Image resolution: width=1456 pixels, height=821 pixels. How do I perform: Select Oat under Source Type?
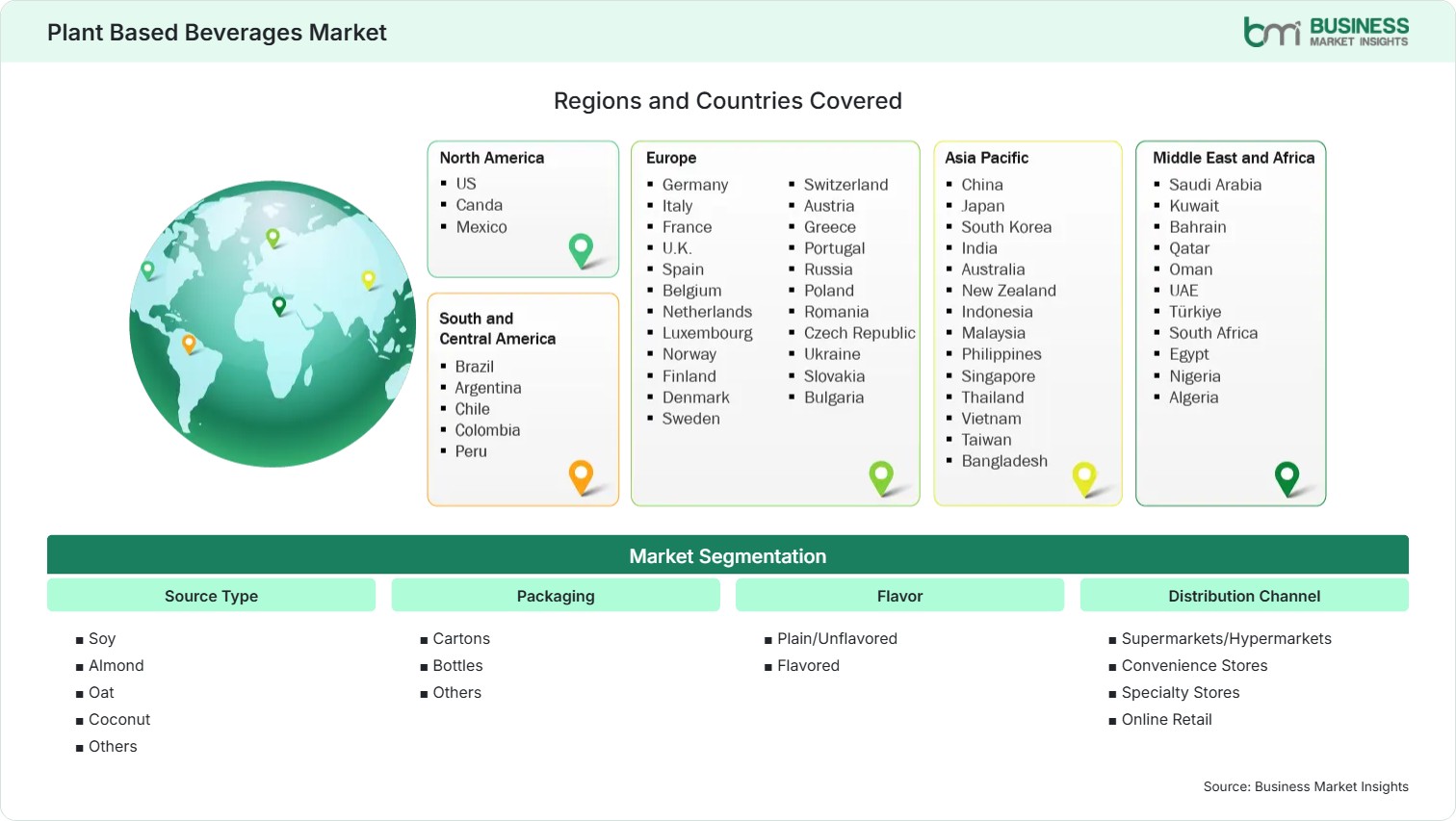[101, 693]
